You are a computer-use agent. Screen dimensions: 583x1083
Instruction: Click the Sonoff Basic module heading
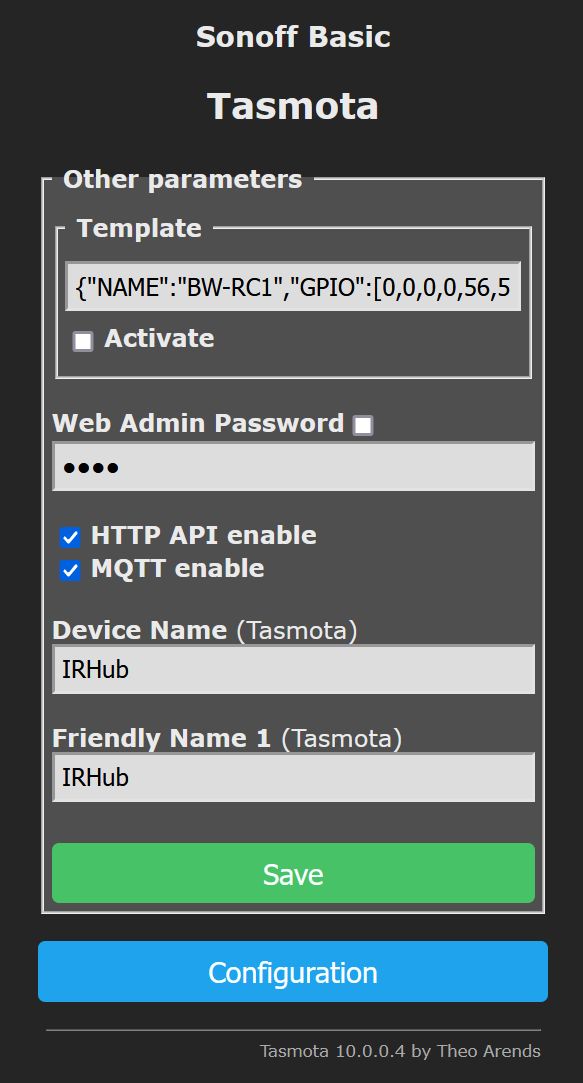click(x=293, y=37)
